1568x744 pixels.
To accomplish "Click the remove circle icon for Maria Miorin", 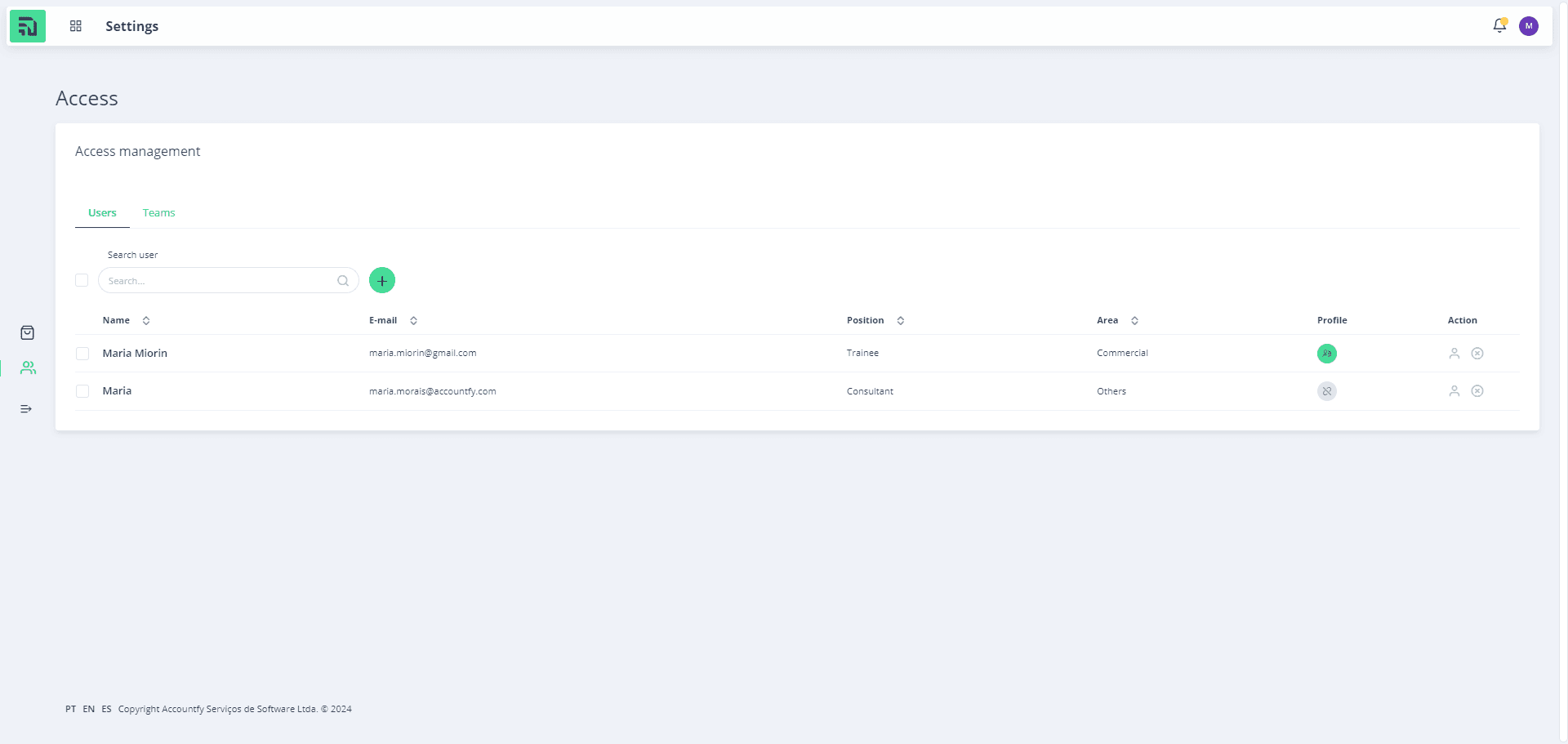I will point(1477,354).
